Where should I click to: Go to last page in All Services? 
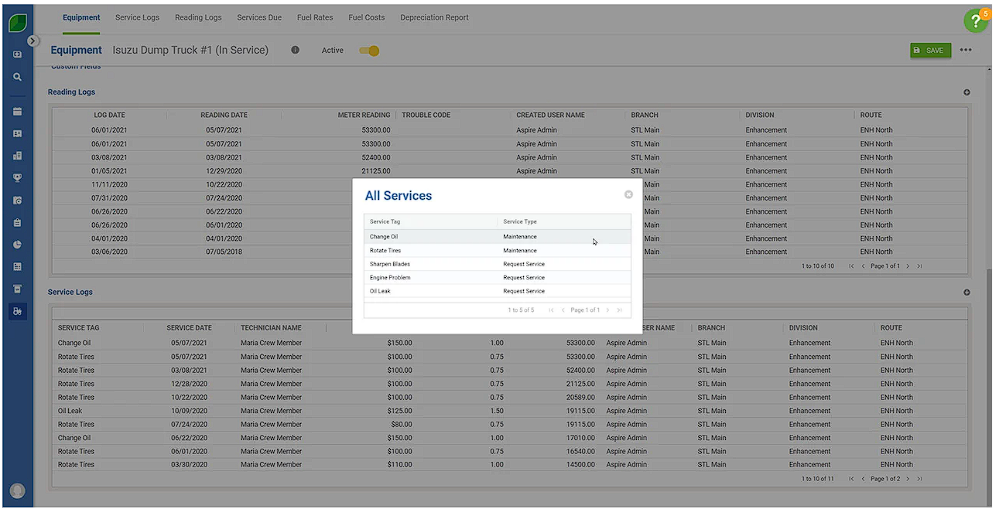point(619,310)
